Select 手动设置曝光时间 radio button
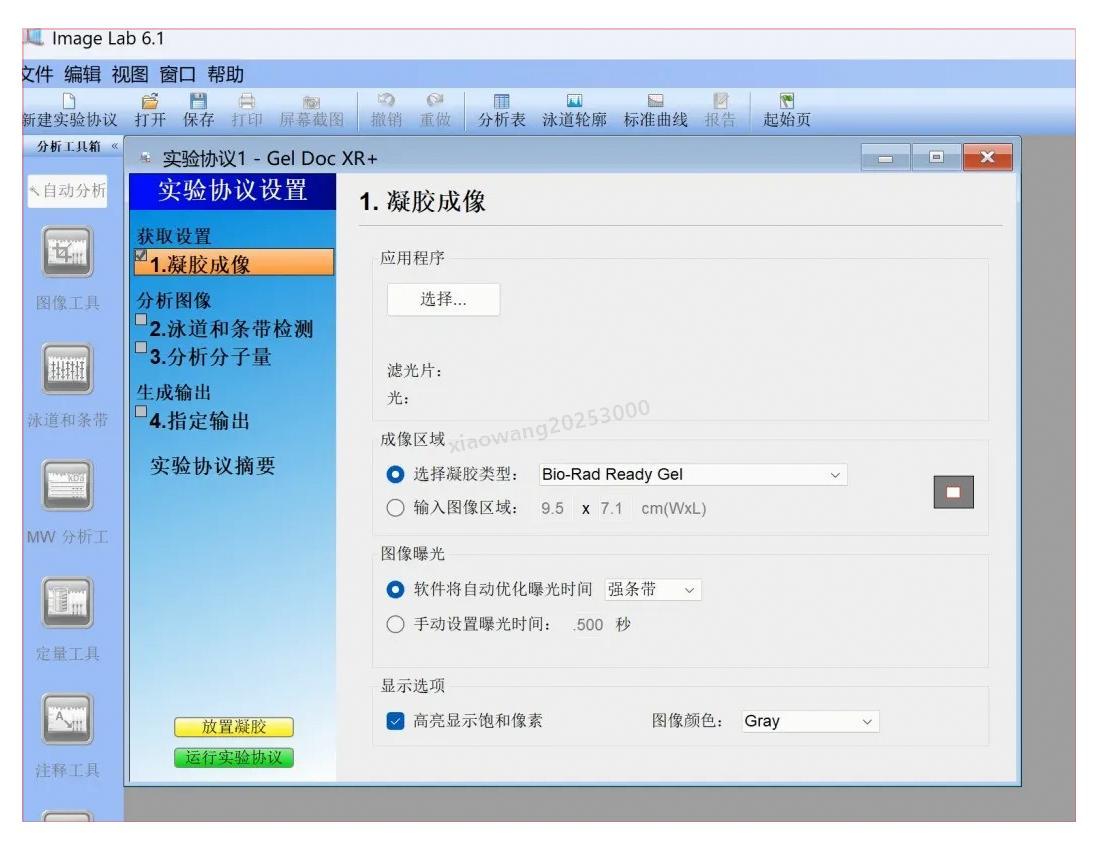 (395, 624)
